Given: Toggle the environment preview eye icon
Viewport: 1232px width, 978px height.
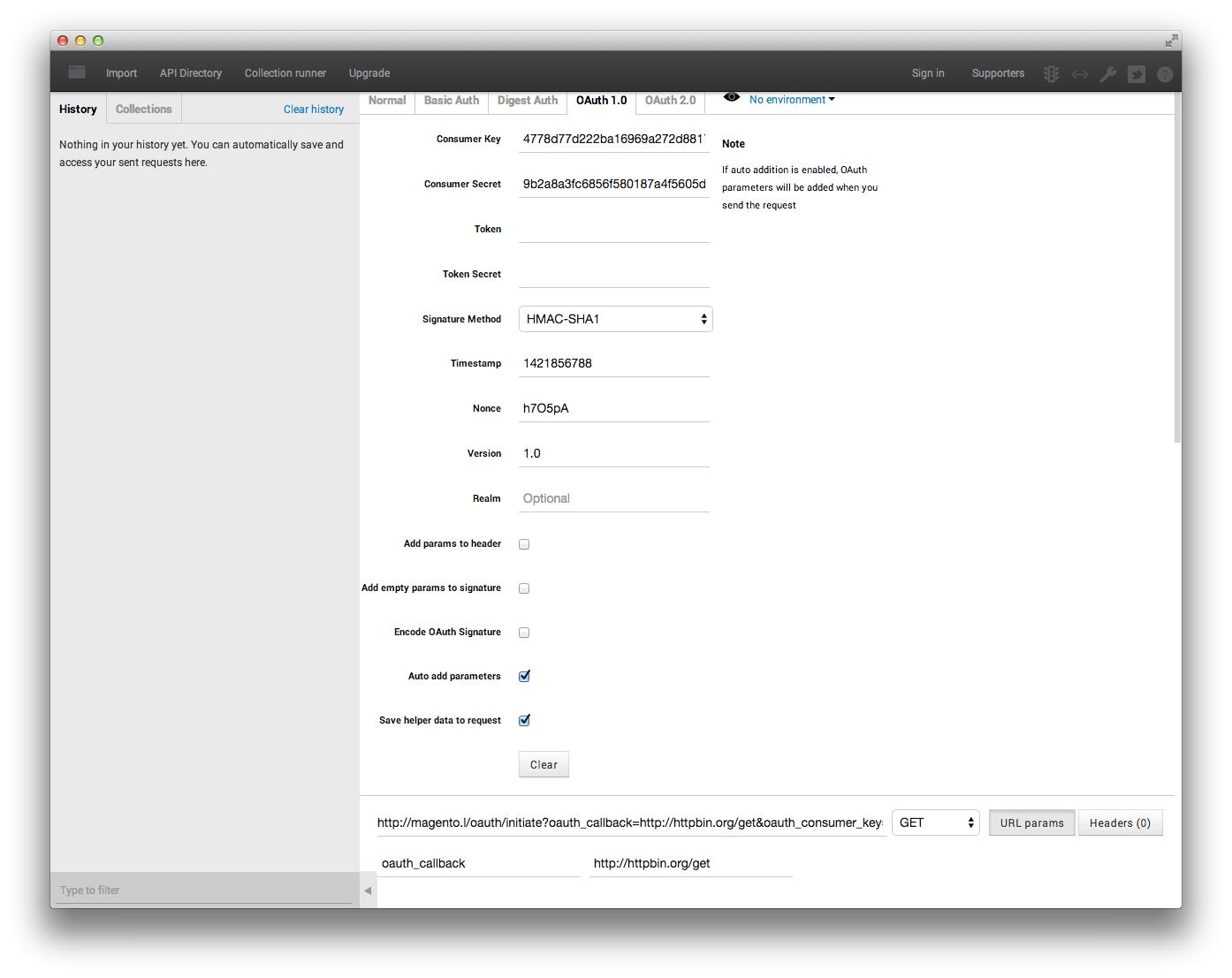Looking at the screenshot, I should click(x=731, y=97).
